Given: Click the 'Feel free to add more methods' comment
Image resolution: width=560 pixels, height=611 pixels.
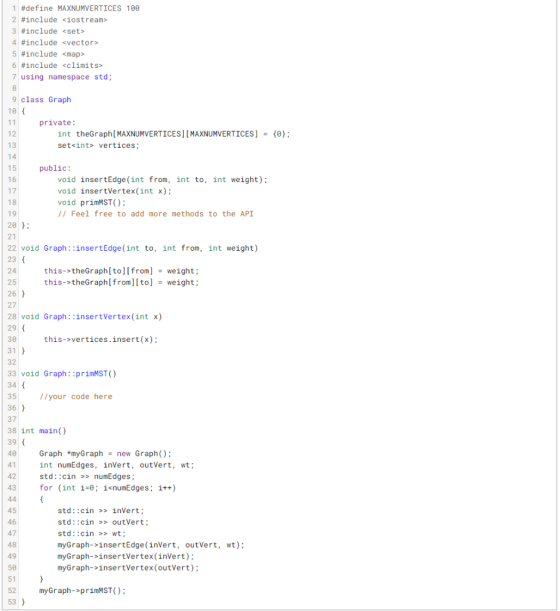Looking at the screenshot, I should [x=155, y=214].
